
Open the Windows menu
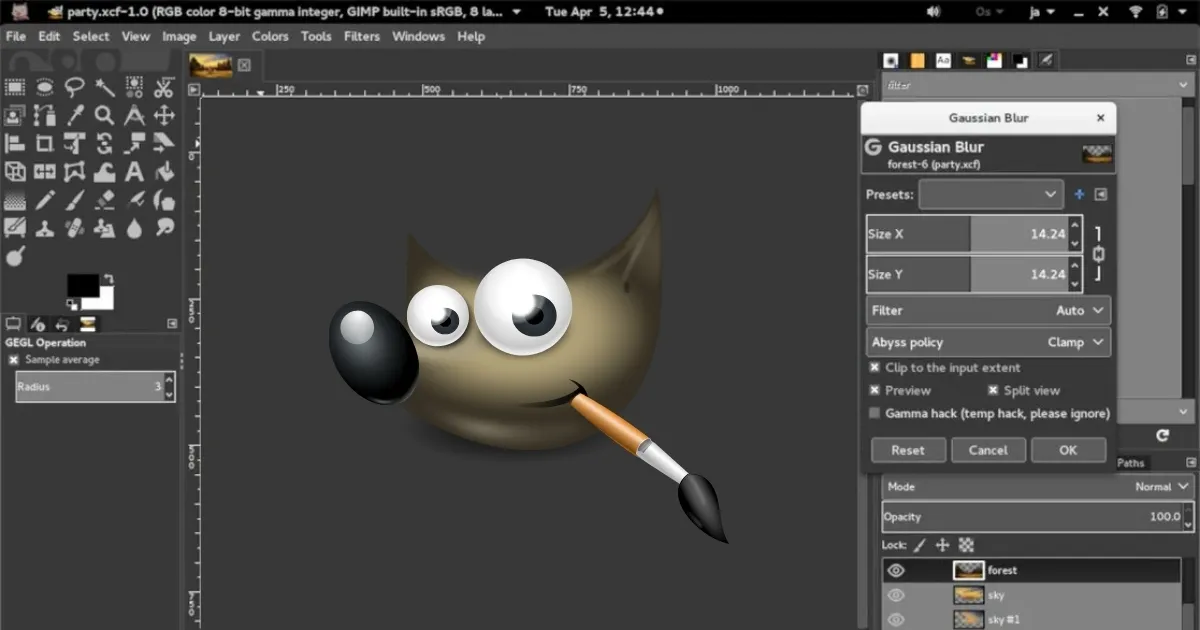coord(418,36)
